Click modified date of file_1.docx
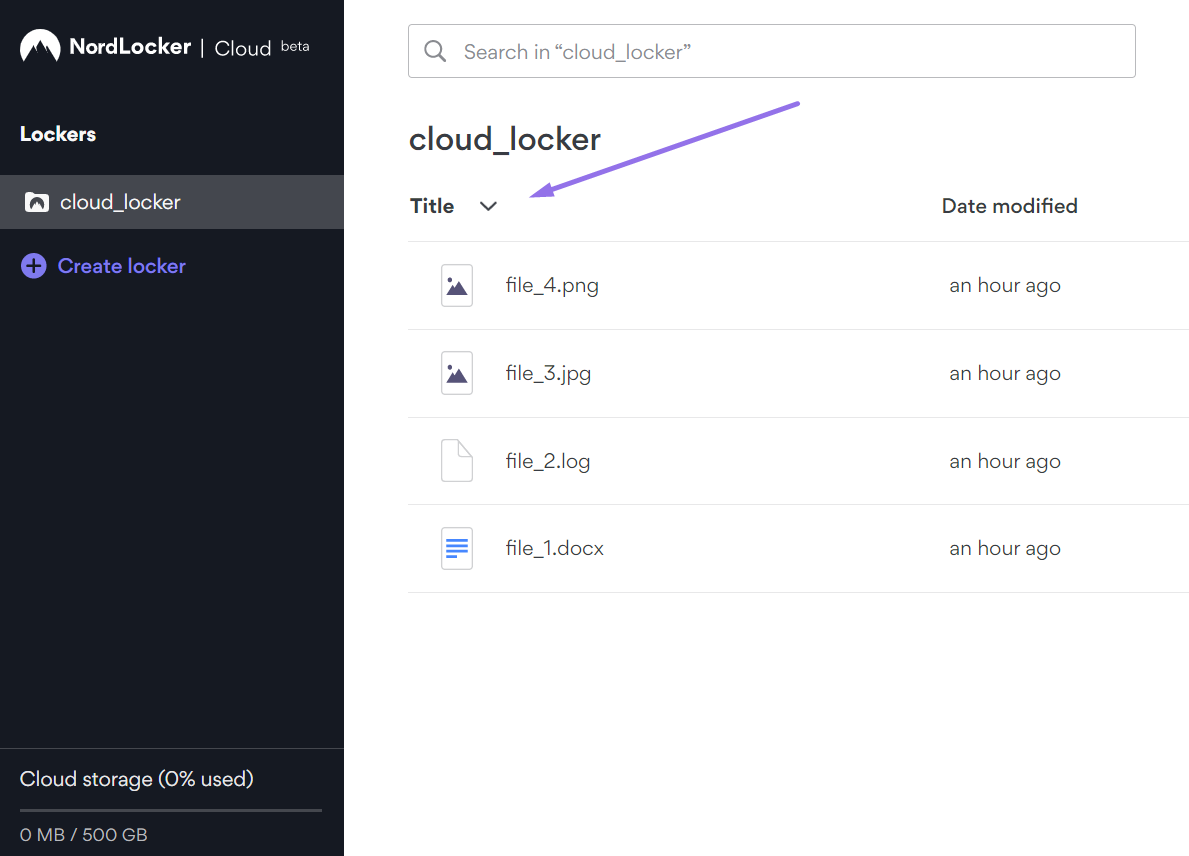 point(1005,548)
